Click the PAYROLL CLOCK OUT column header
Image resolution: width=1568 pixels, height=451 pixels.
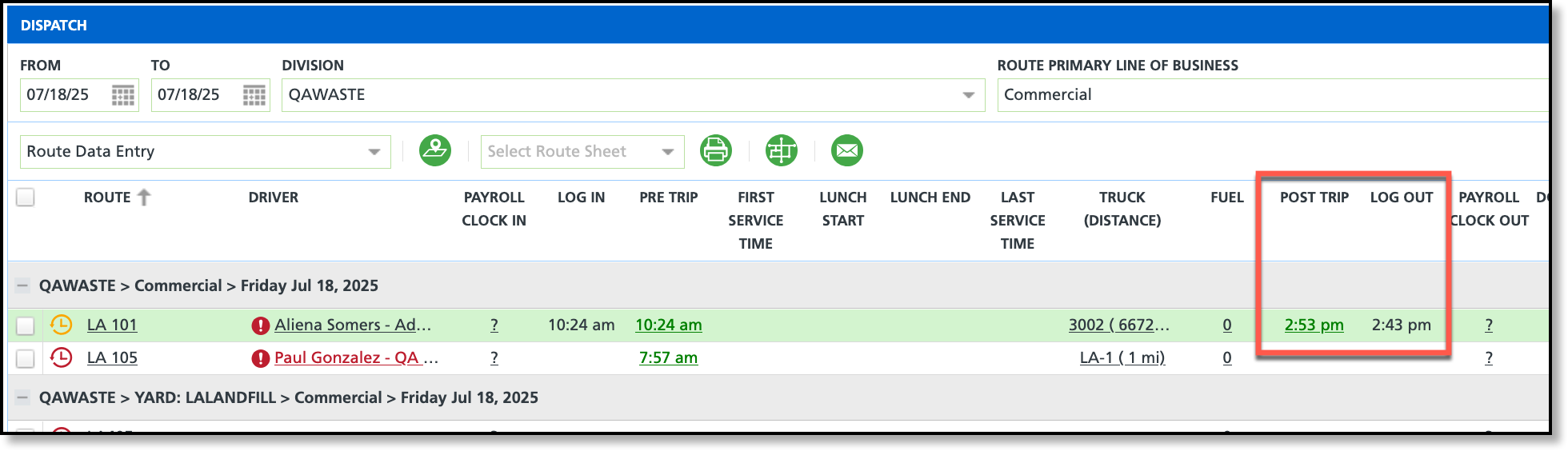(x=1489, y=209)
